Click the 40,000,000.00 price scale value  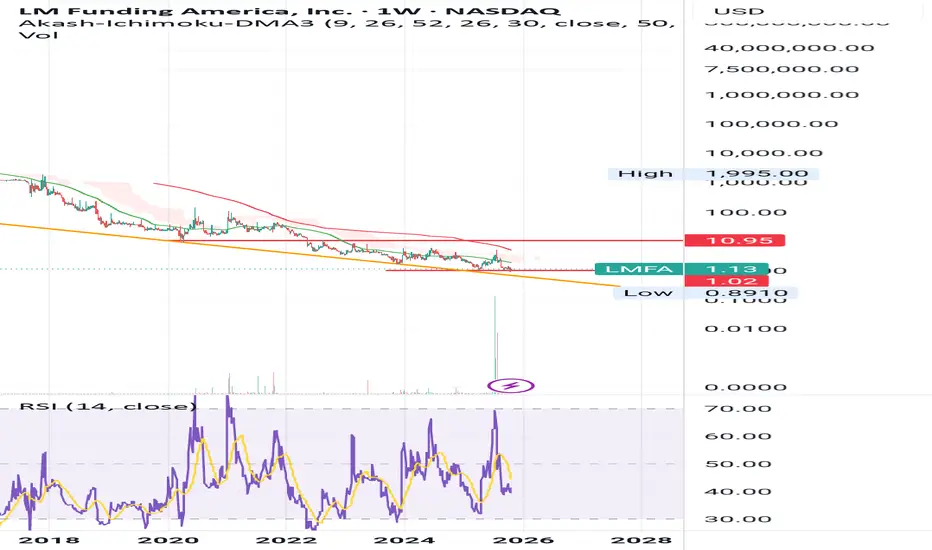coord(789,48)
